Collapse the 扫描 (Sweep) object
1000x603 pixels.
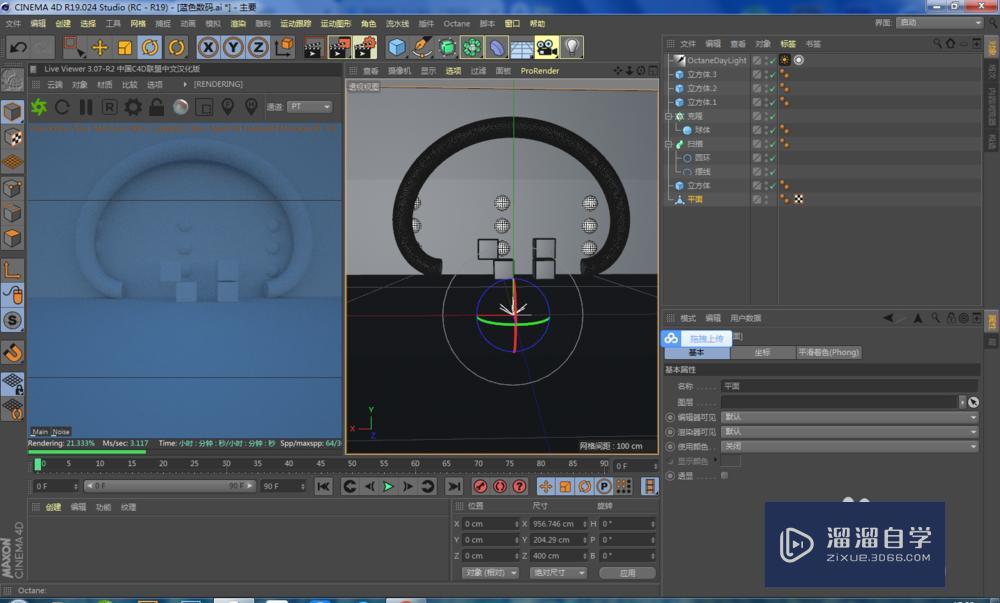pos(668,144)
